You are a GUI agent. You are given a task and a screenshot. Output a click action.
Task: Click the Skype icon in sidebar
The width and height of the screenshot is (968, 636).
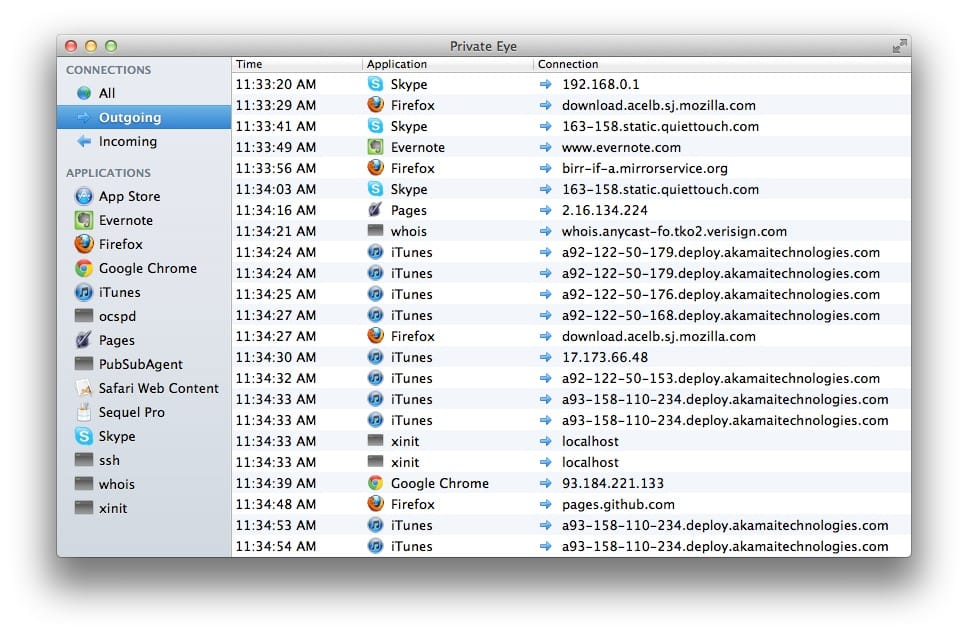(83, 436)
